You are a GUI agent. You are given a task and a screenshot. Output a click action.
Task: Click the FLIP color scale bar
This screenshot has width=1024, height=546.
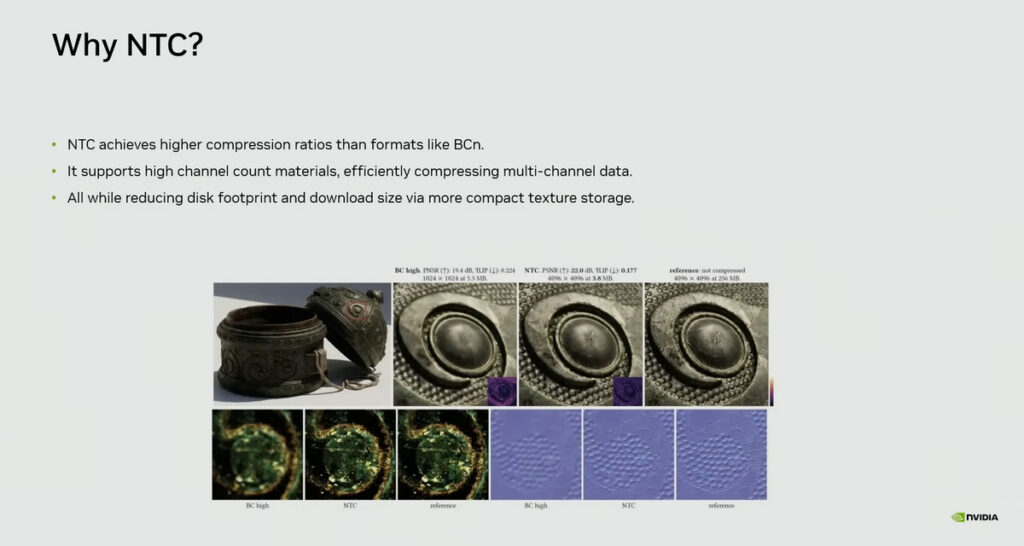click(x=771, y=392)
